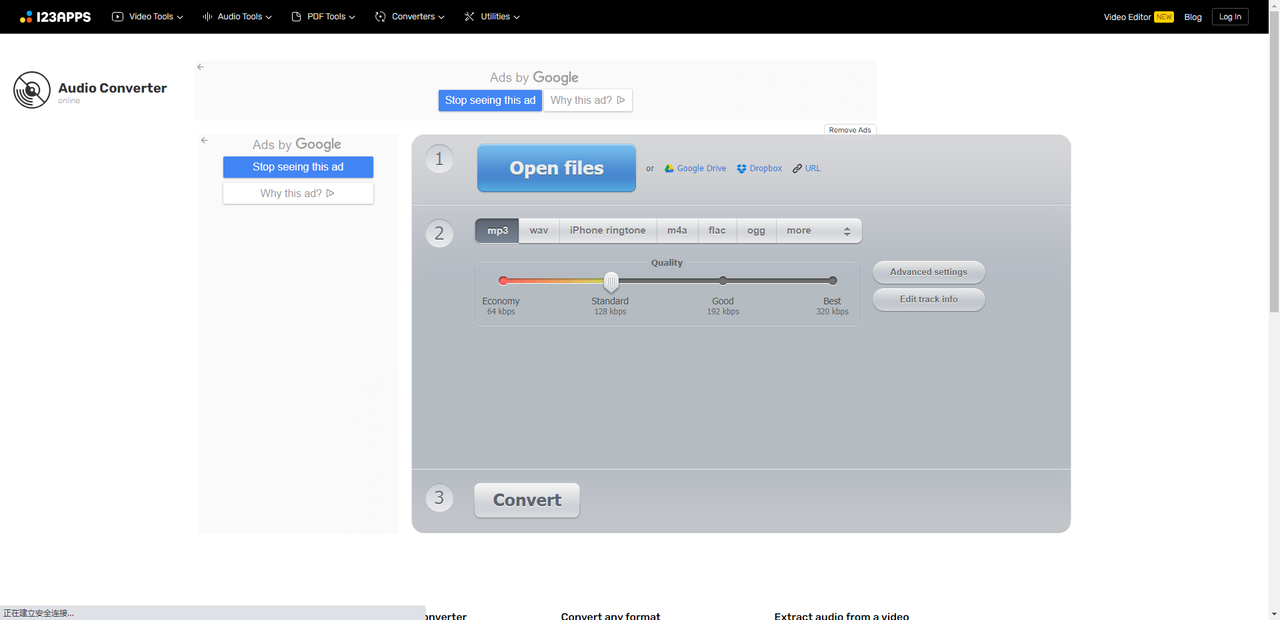Click the Video Tools play icon

118,17
